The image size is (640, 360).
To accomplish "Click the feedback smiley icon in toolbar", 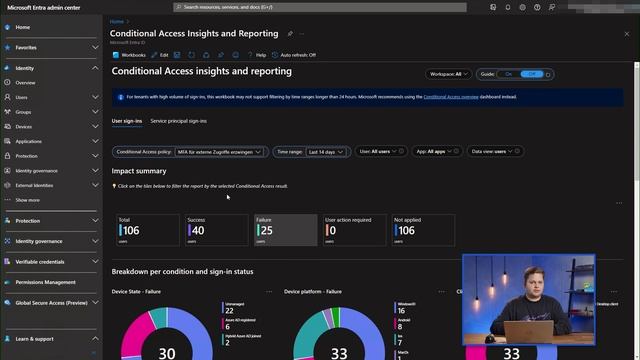I will [236, 55].
